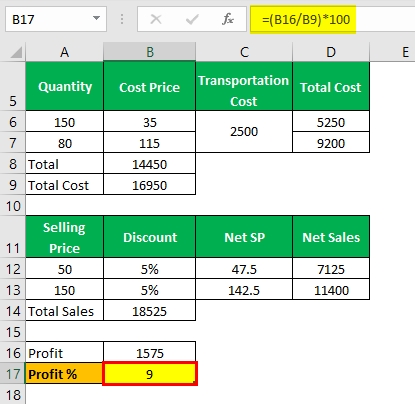Click the Select All corner triangle
The image size is (415, 404).
coord(16,52)
